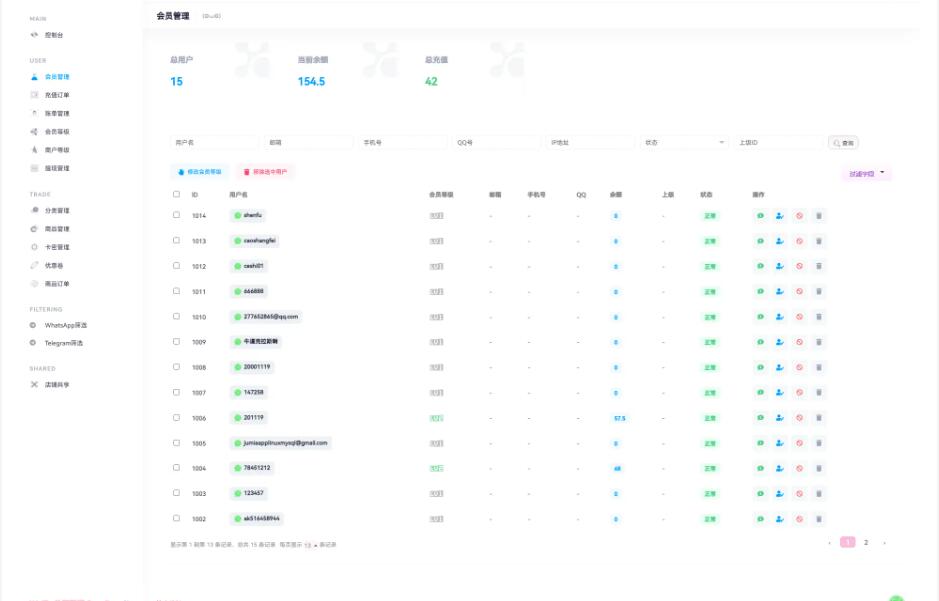Click the 店铺共享 share icon in sidebar

33,384
